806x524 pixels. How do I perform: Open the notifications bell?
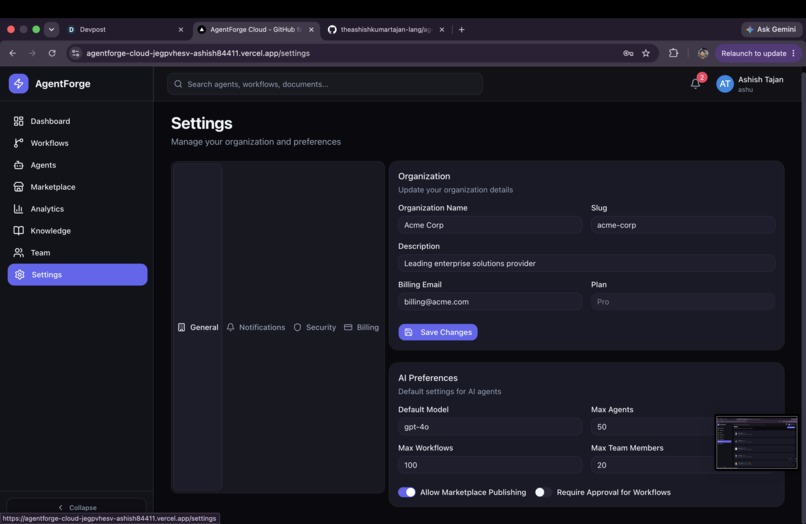(x=695, y=84)
